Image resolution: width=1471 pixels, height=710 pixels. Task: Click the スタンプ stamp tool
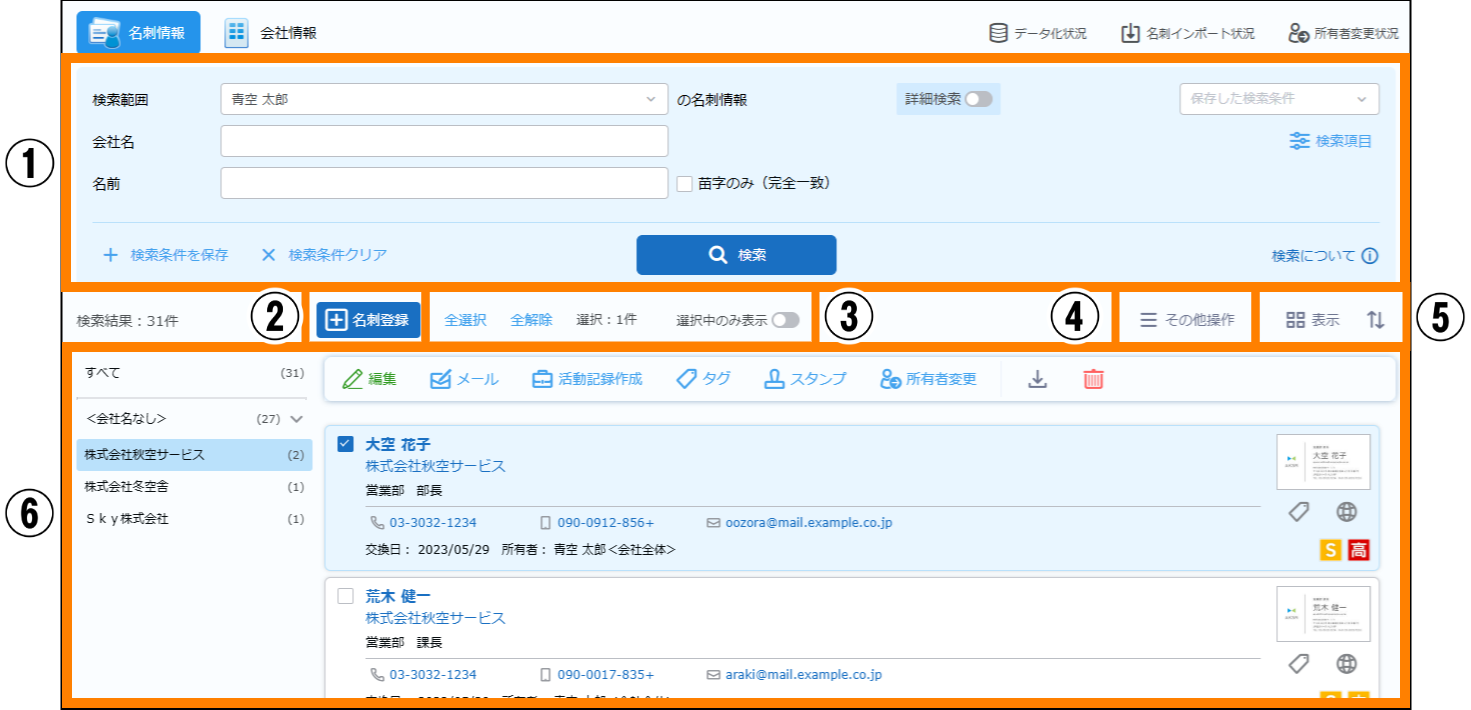coord(806,379)
